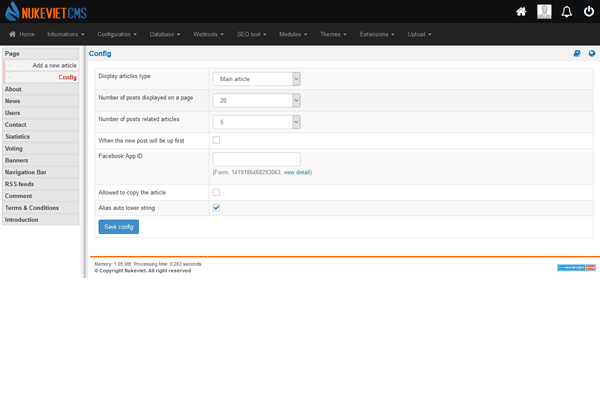The height and width of the screenshot is (400, 600).
Task: Click the home icon in top-right header
Action: [521, 12]
